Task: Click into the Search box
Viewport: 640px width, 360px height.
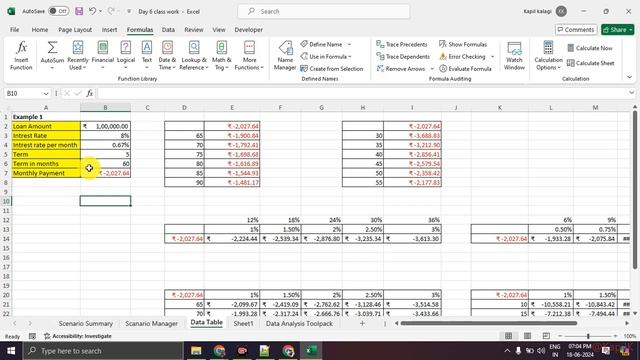Action: coord(324,11)
